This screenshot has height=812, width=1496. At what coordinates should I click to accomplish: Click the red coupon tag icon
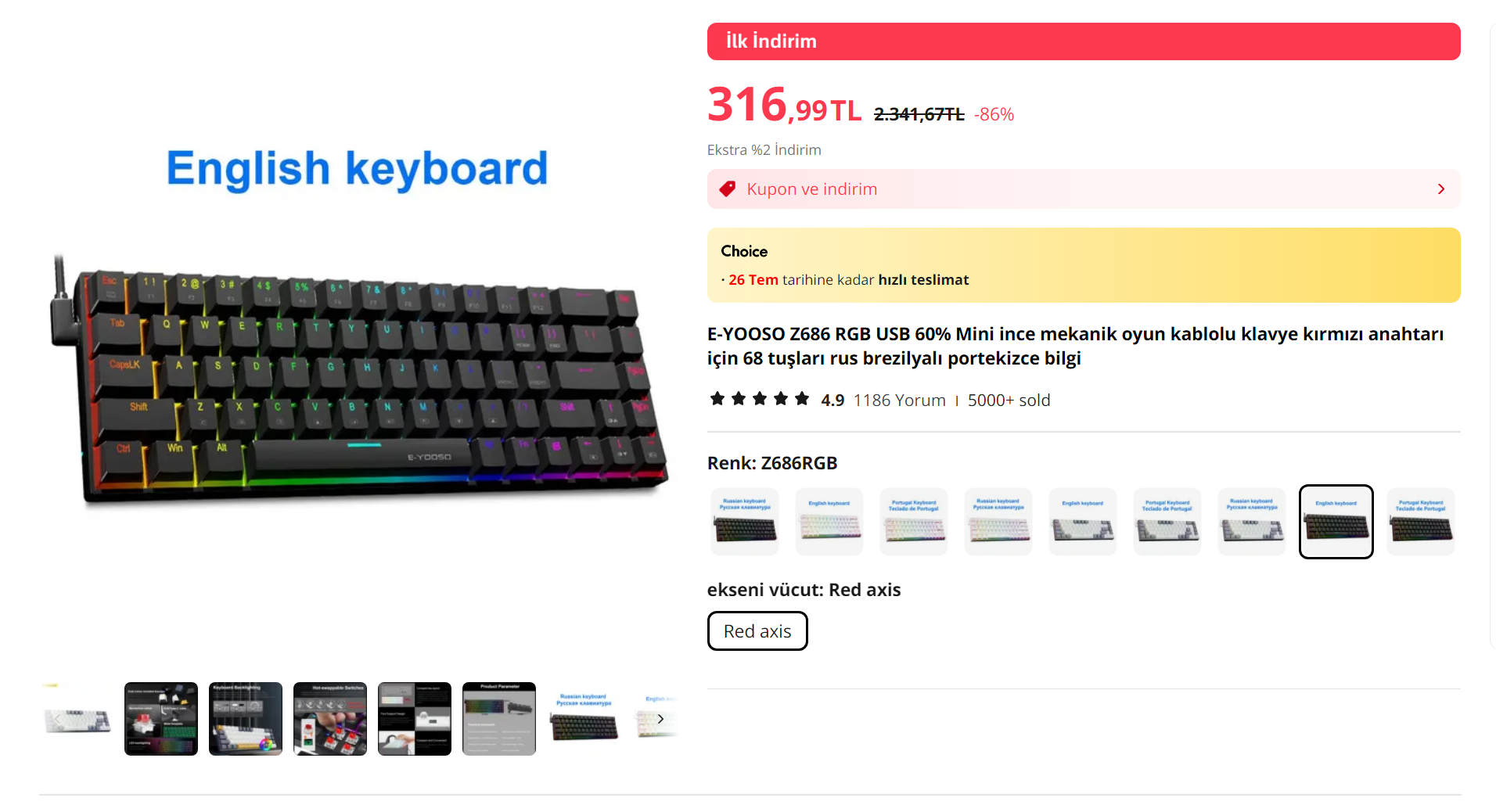click(727, 189)
